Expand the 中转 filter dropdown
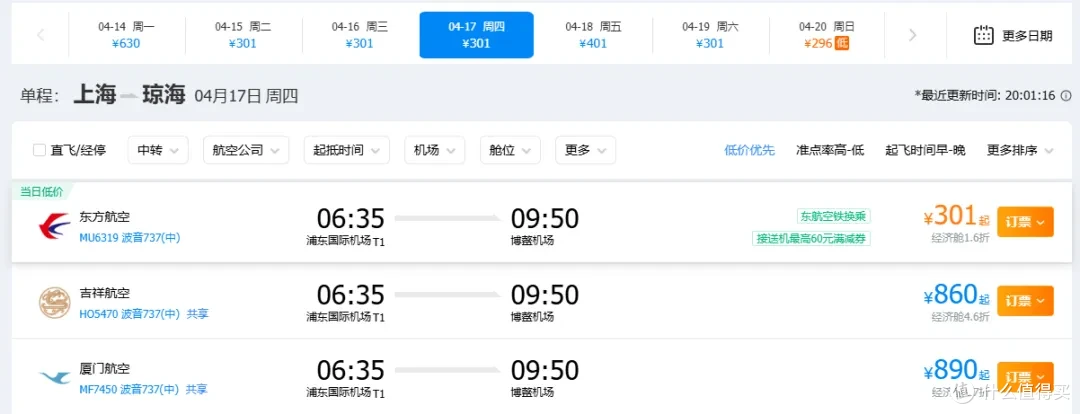1080x414 pixels. [158, 150]
